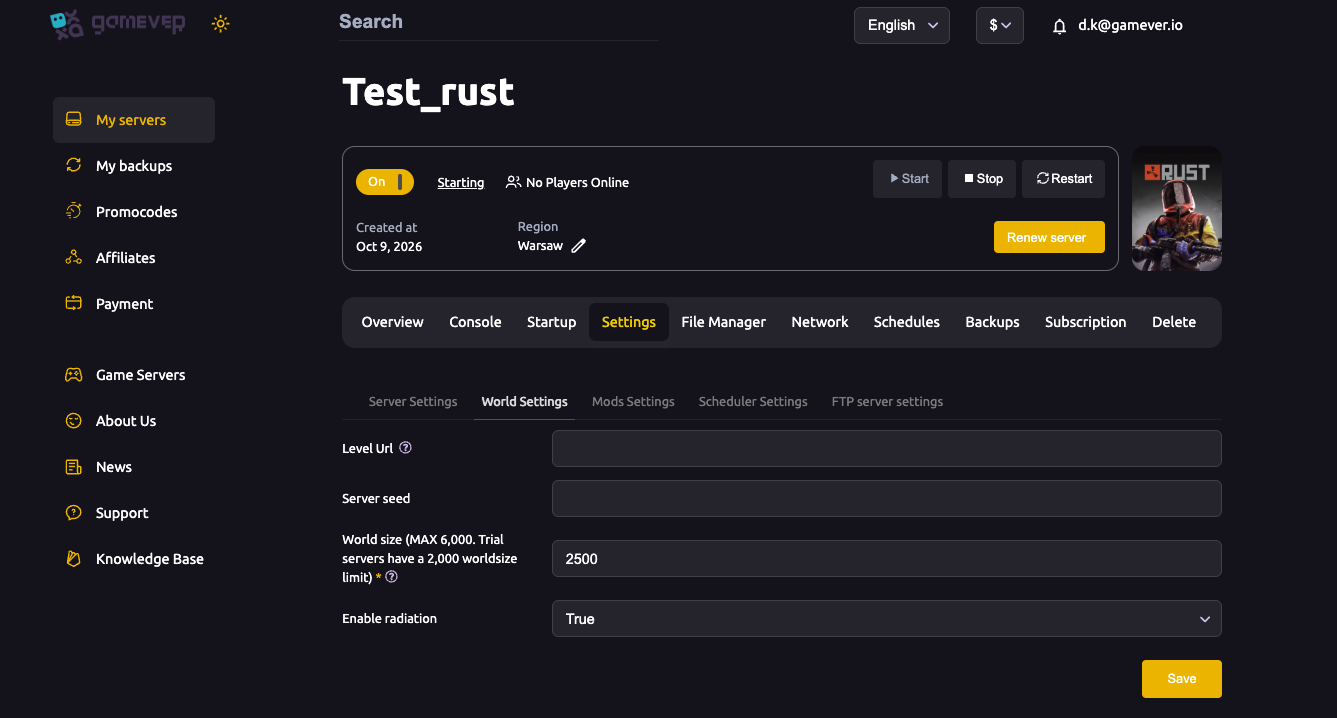Open File Manager tab
This screenshot has height=718, width=1337.
point(723,322)
